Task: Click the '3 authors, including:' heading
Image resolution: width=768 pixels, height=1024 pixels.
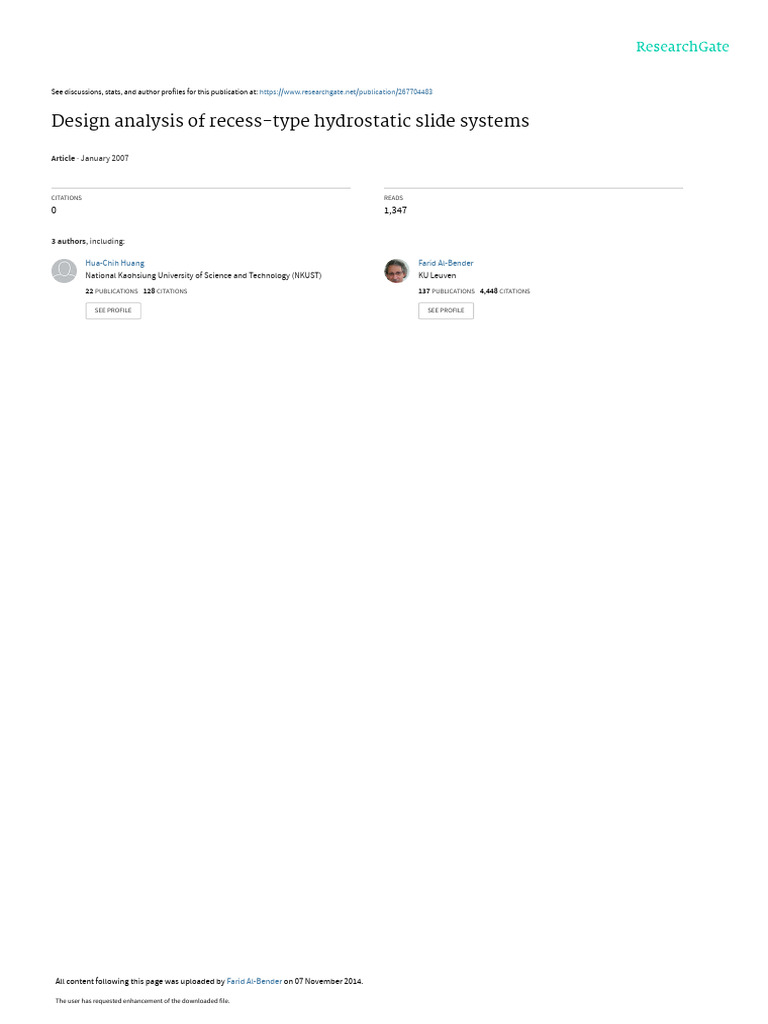Action: pos(88,242)
